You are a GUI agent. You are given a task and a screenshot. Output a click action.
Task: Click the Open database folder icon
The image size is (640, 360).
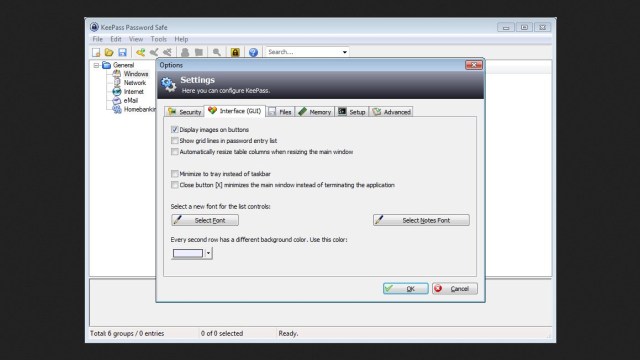coord(109,52)
